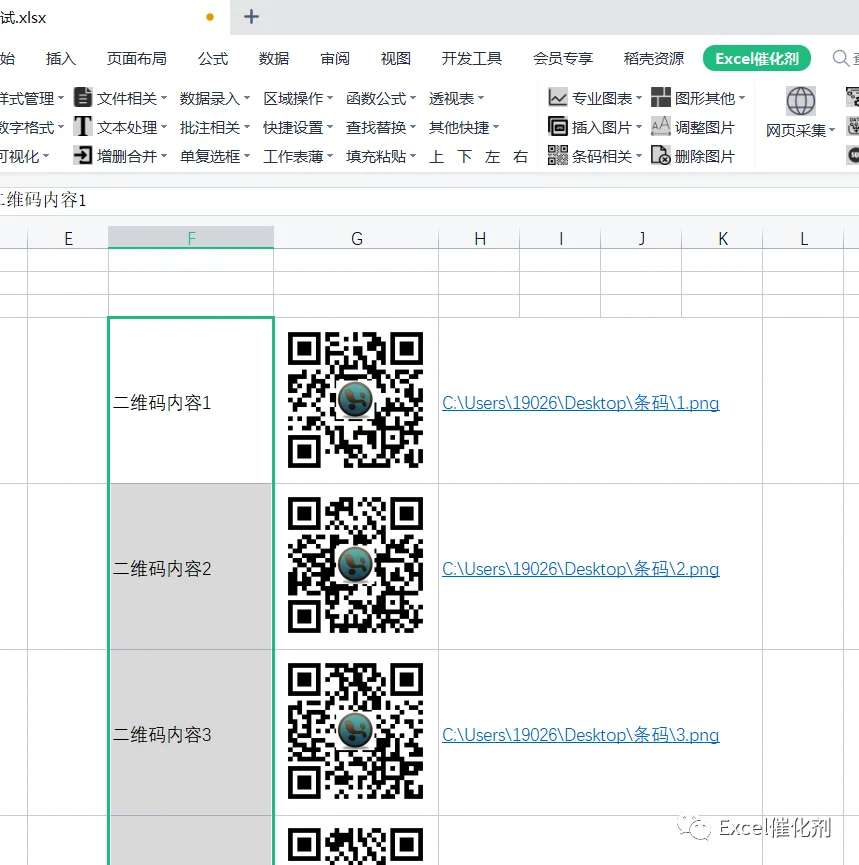Screen dimensions: 859x865
Task: Click the 删除图片 icon
Action: tap(660, 156)
